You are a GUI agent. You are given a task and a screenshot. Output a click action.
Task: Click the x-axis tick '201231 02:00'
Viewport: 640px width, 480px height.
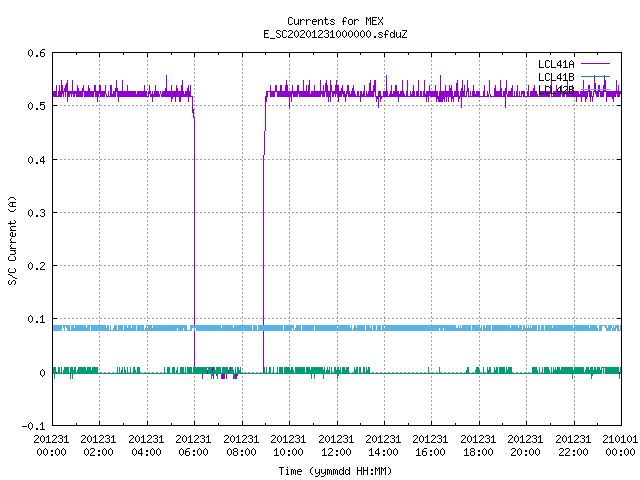(98, 446)
